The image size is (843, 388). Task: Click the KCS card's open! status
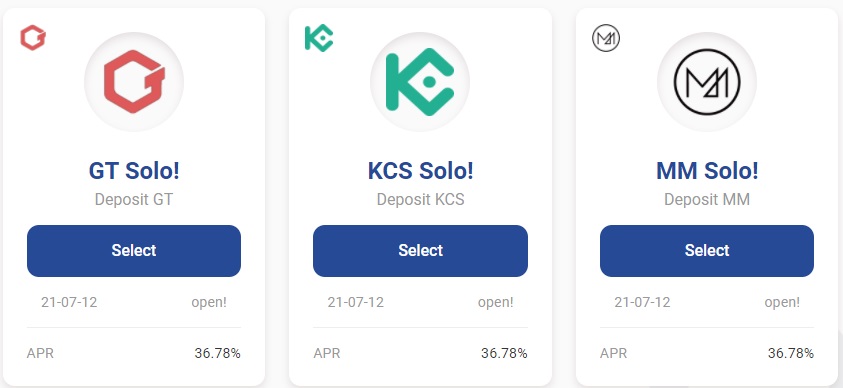[496, 302]
